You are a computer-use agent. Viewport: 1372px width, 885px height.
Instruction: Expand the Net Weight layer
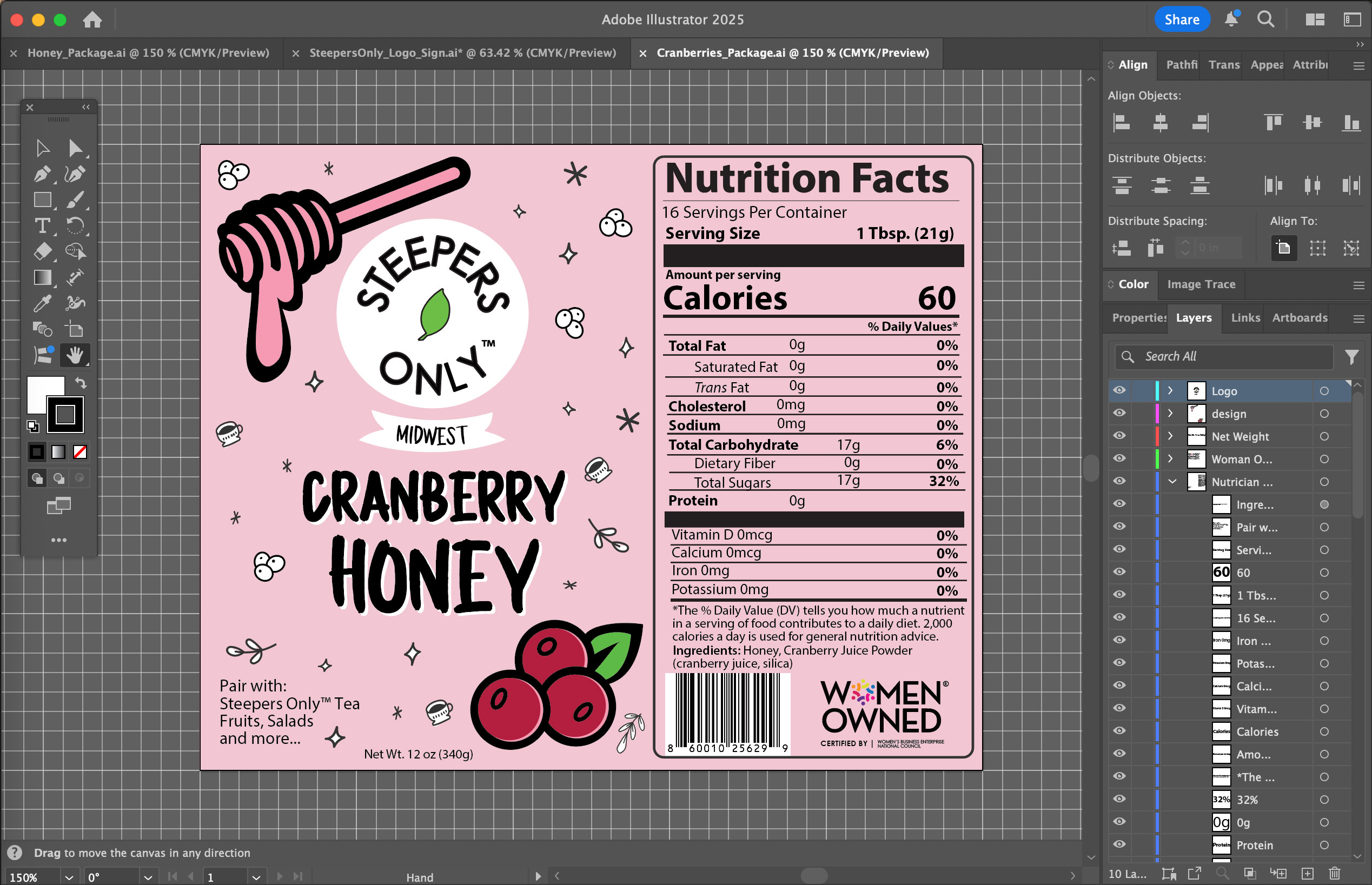(x=1170, y=436)
